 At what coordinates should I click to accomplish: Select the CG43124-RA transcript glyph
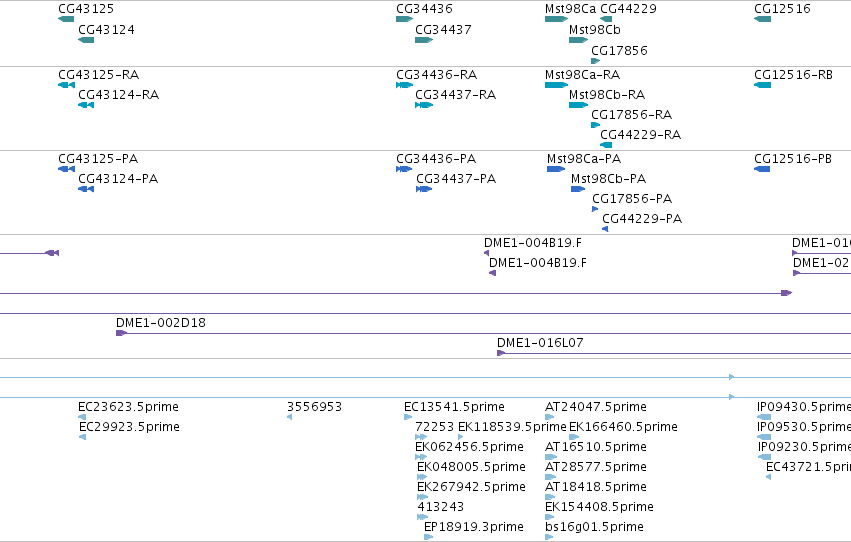click(x=86, y=105)
